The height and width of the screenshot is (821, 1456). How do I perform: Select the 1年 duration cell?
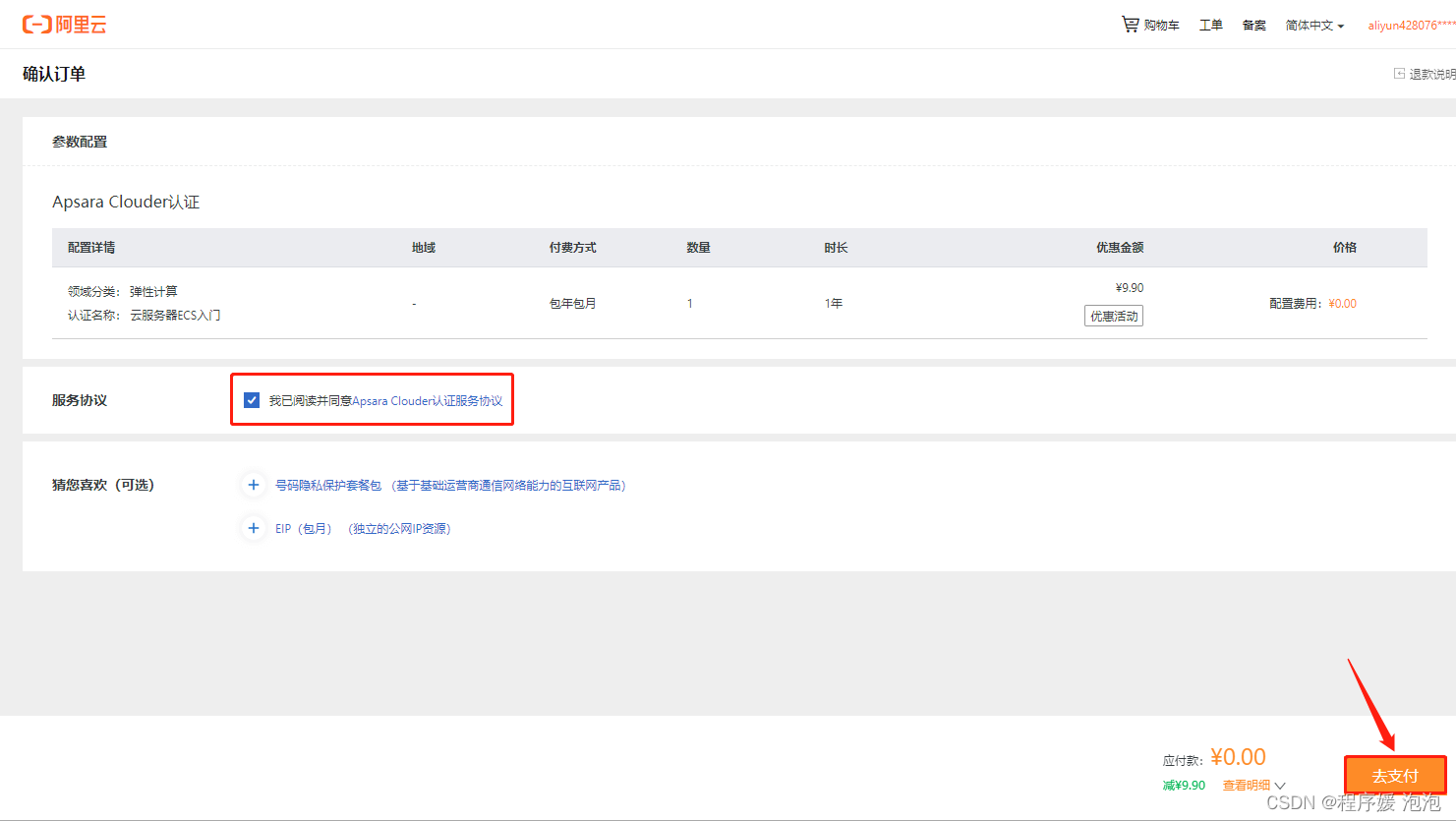click(x=834, y=304)
